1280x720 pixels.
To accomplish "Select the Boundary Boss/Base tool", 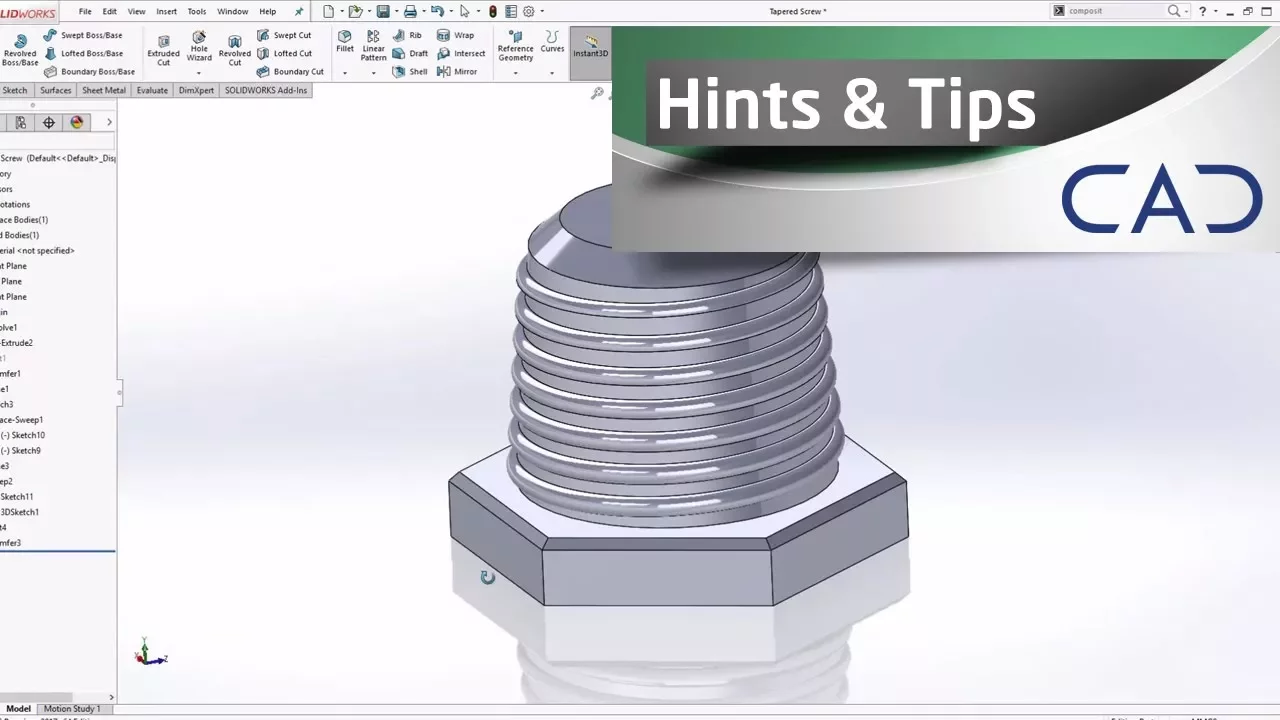I will 89,71.
